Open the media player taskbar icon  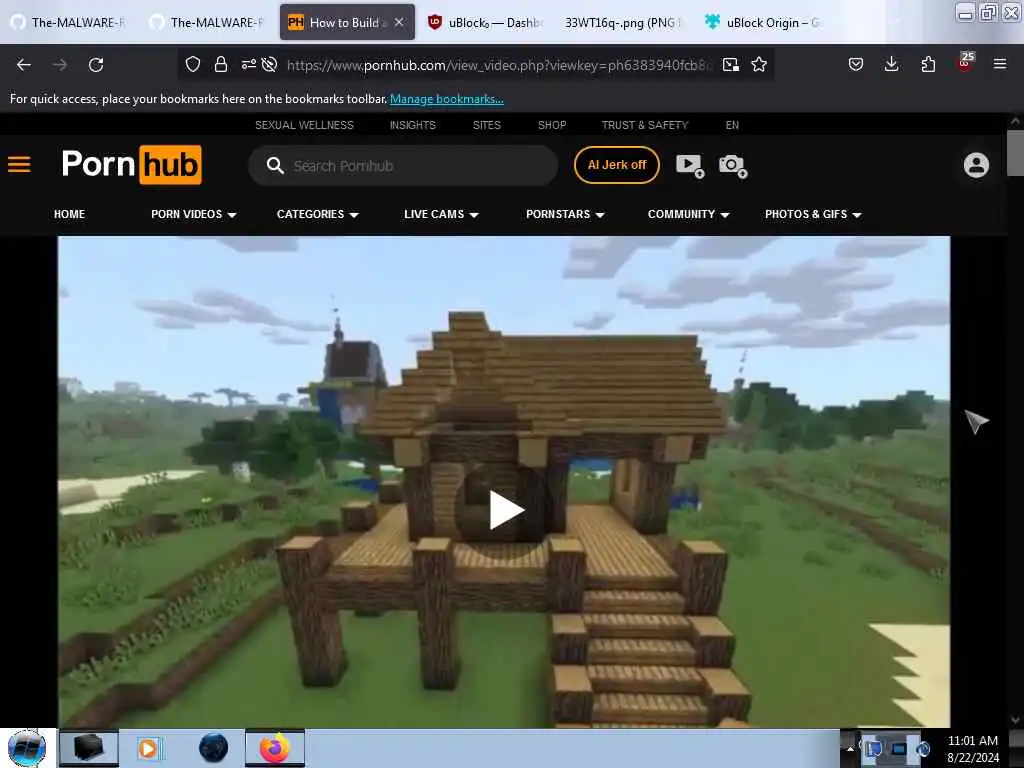[149, 748]
